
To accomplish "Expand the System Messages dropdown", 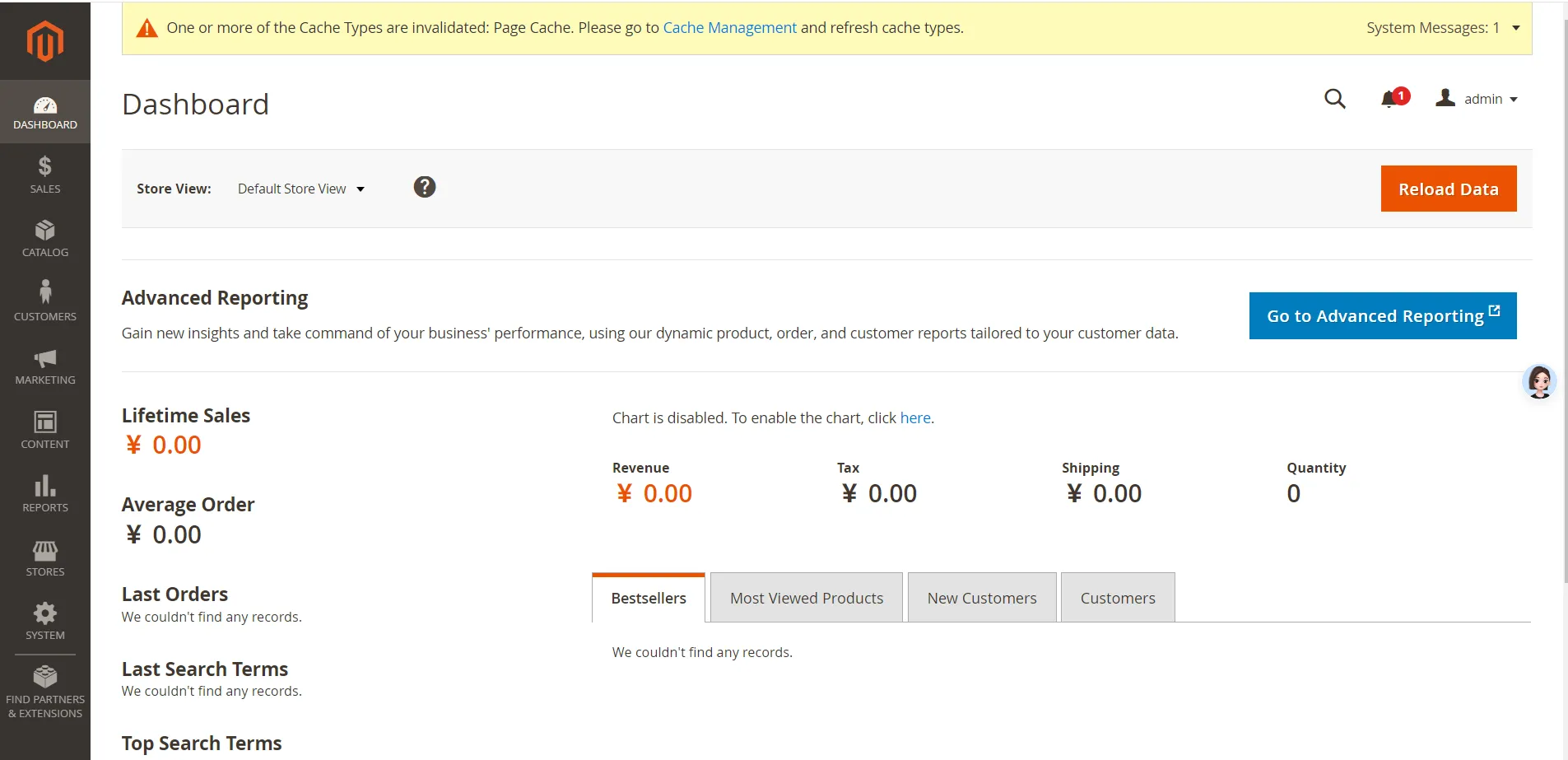I will pyautogui.click(x=1443, y=28).
